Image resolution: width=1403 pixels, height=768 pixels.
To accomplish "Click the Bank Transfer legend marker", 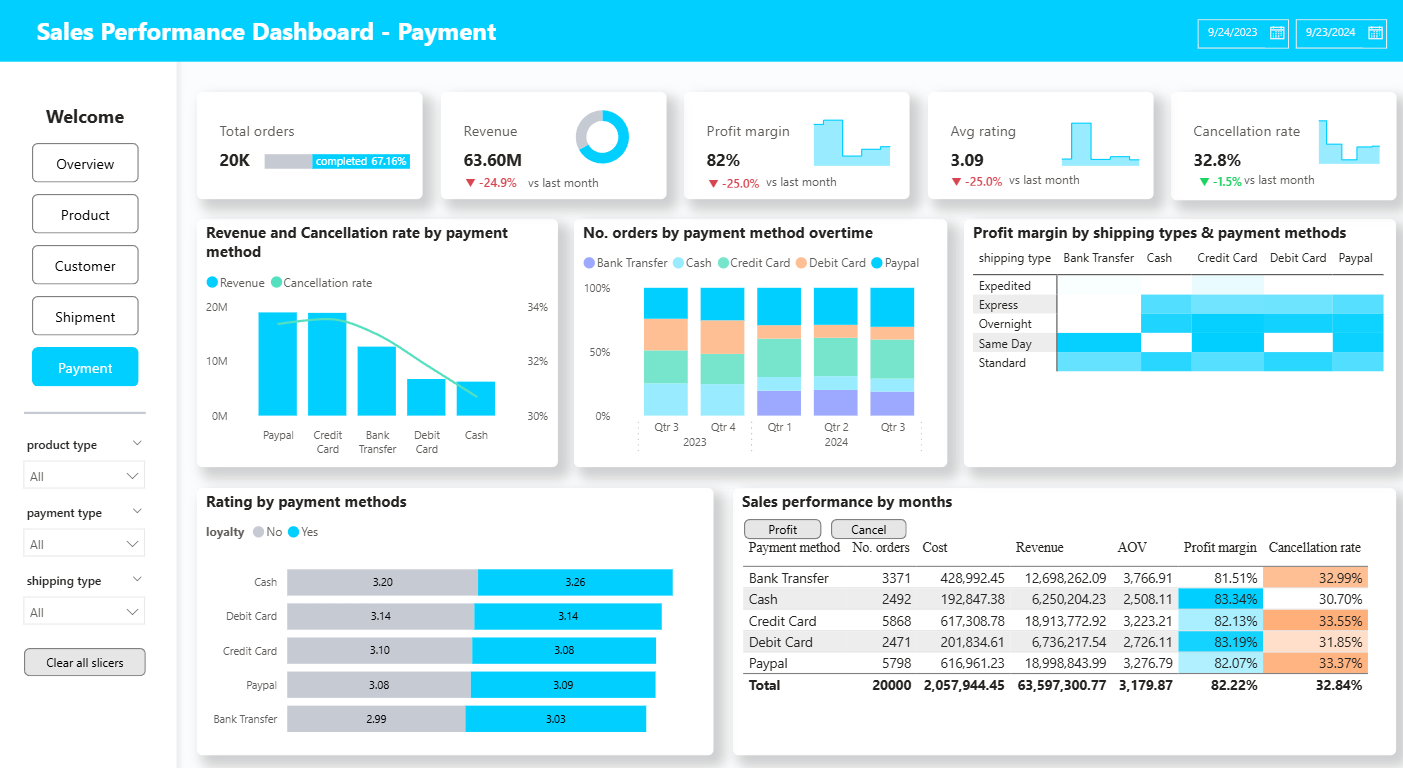I will pyautogui.click(x=589, y=263).
